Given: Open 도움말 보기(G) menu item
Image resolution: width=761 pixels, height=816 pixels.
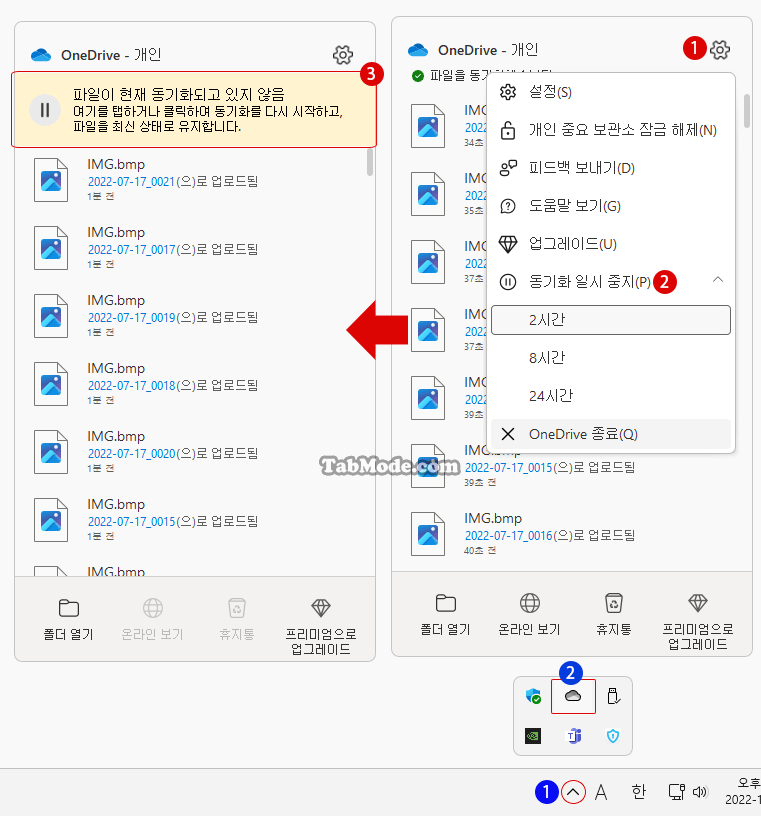Looking at the screenshot, I should (611, 206).
